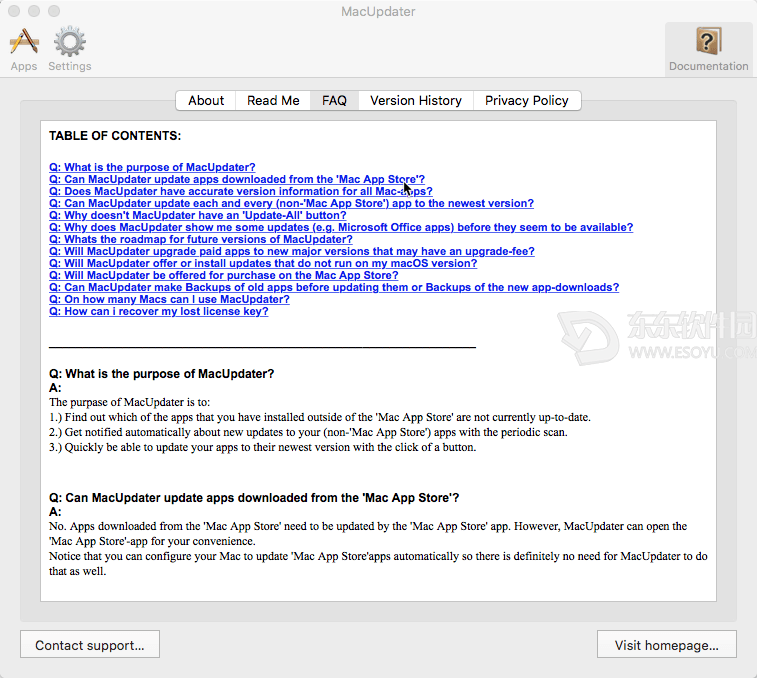
Task: Follow link 'What is the purpose of MacUpdater?'
Action: coord(152,167)
